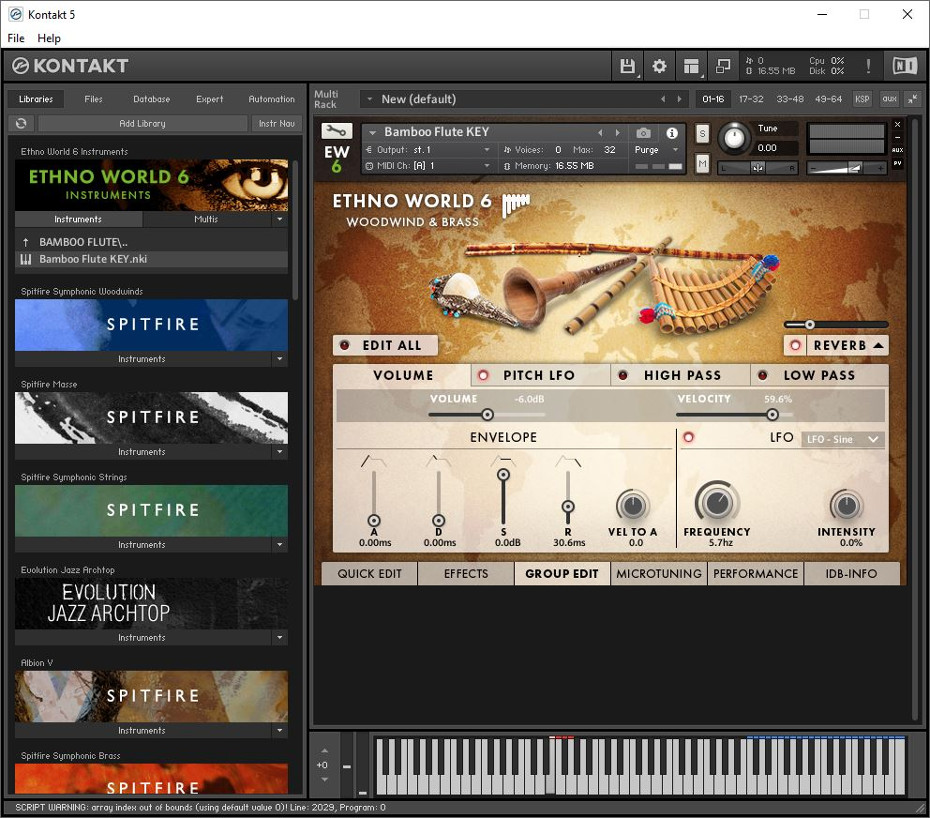Select rack page 17-32
The image size is (930, 818).
tap(751, 99)
